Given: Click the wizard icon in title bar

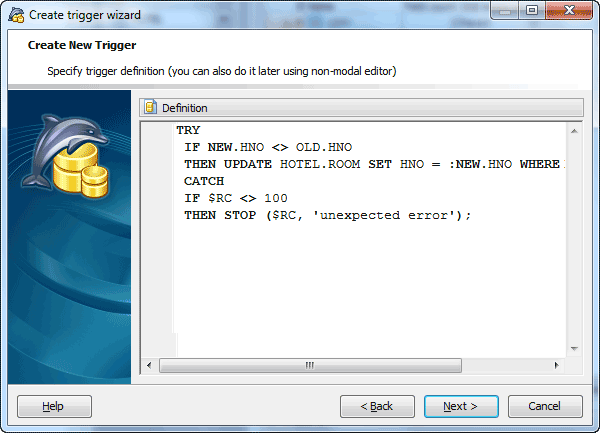Looking at the screenshot, I should [16, 15].
